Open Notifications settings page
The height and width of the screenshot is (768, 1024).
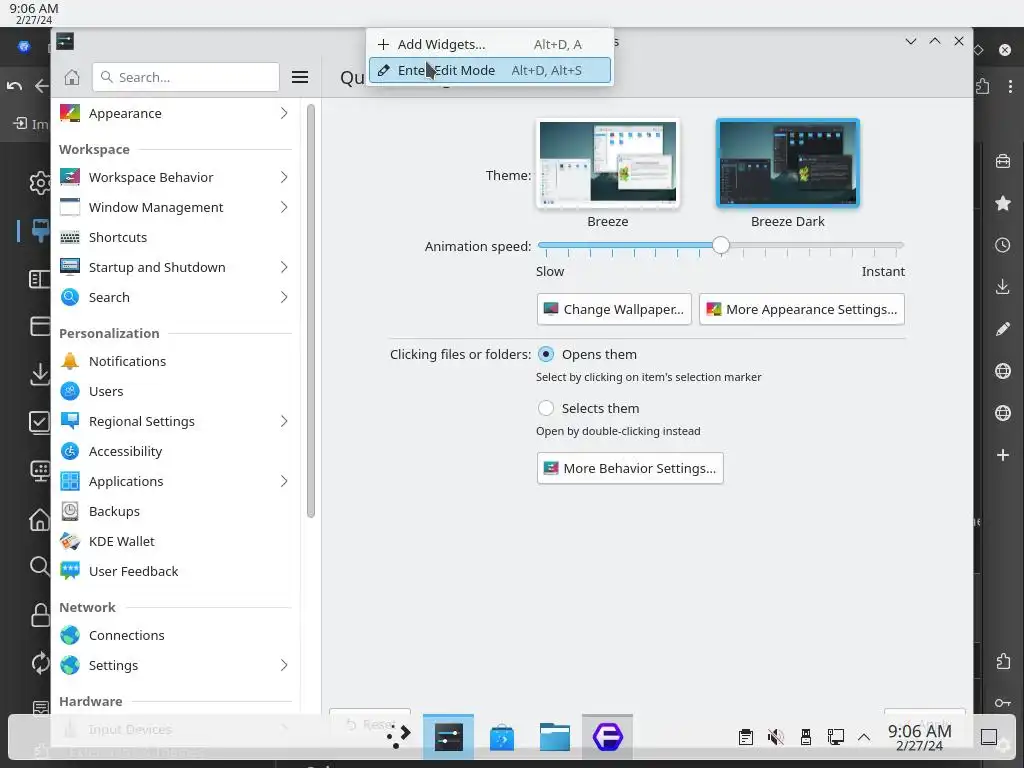pyautogui.click(x=175, y=361)
